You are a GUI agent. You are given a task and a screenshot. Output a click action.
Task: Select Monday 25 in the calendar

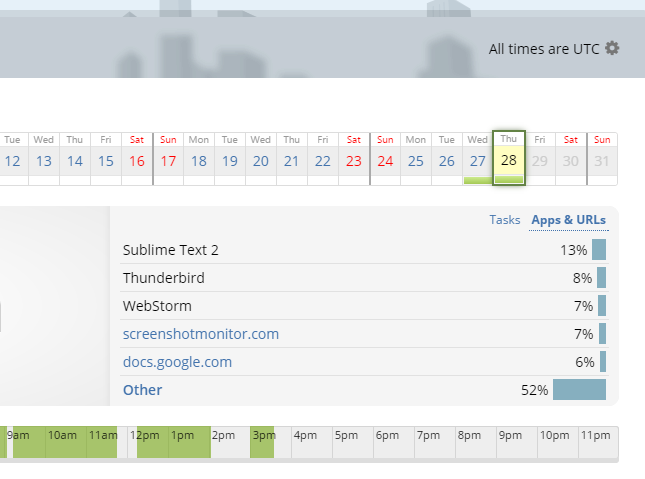pos(416,159)
